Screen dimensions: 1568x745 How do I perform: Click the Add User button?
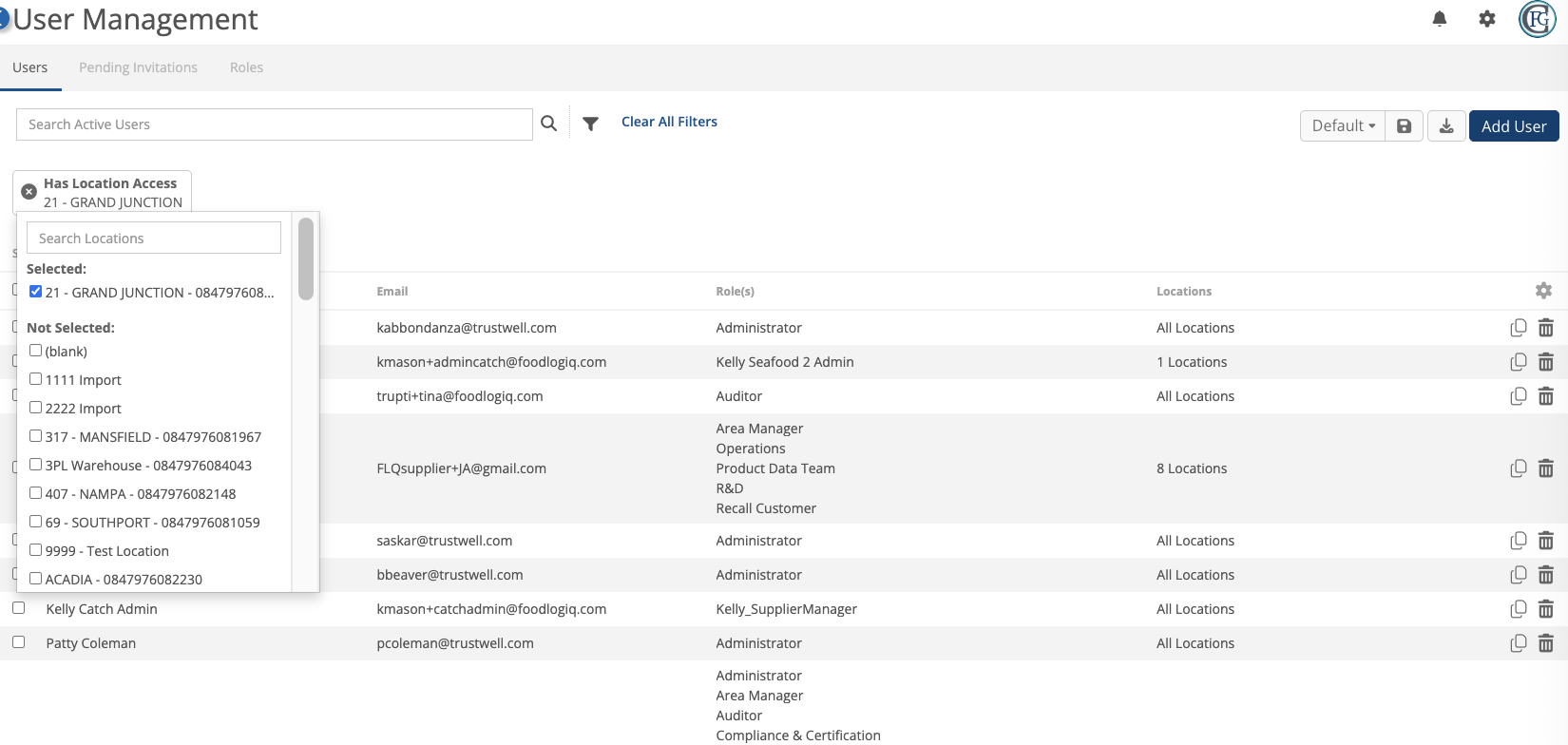click(x=1514, y=125)
